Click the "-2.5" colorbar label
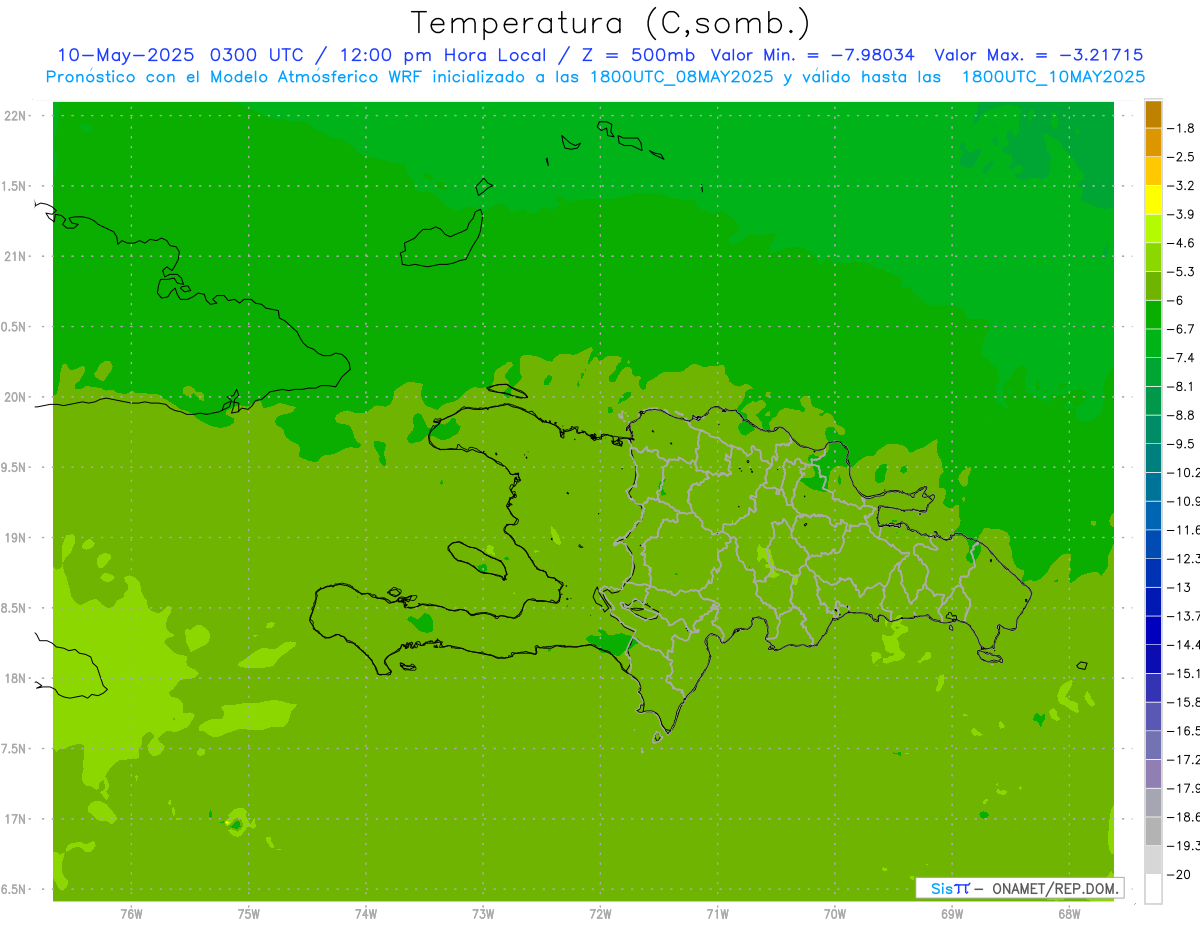Viewport: 1200px width, 927px height. click(x=1183, y=157)
